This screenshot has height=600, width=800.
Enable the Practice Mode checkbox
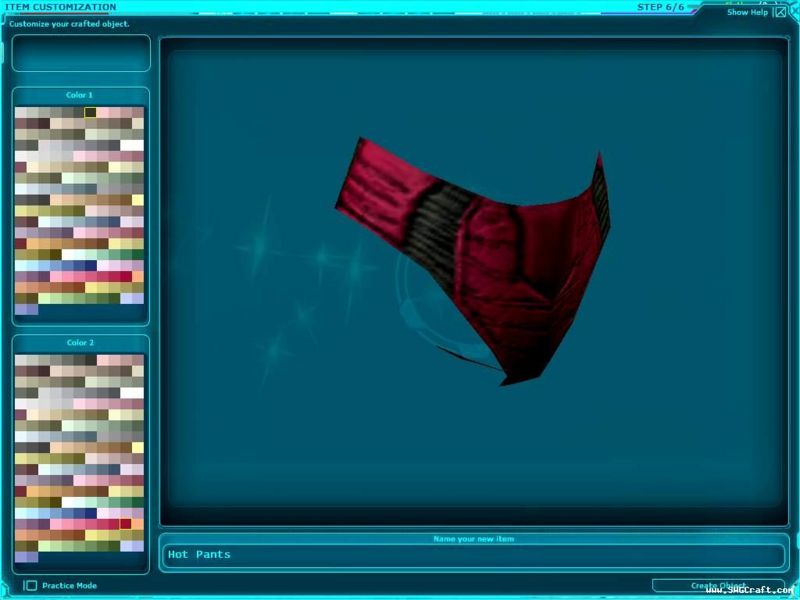(x=31, y=585)
